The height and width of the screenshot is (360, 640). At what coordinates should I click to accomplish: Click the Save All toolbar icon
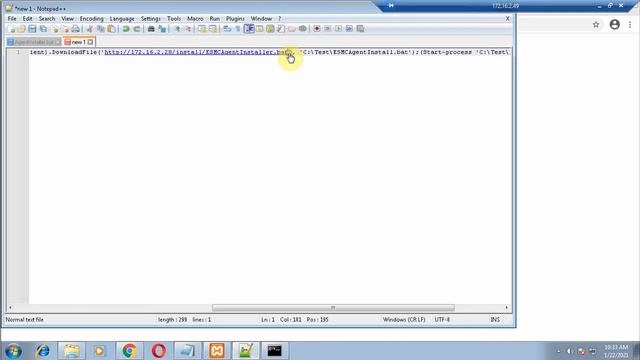(43, 29)
